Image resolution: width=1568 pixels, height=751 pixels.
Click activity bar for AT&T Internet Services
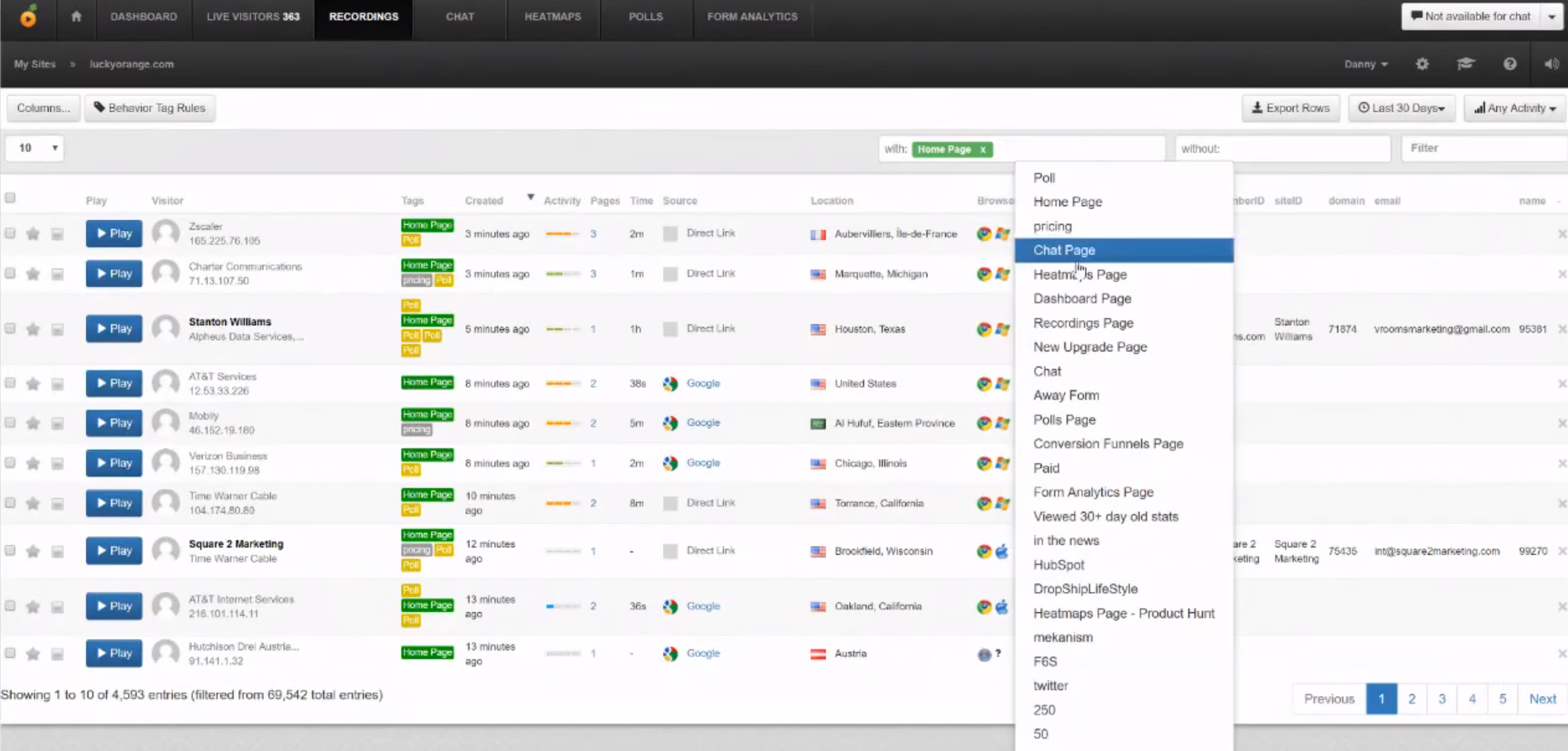pos(563,606)
